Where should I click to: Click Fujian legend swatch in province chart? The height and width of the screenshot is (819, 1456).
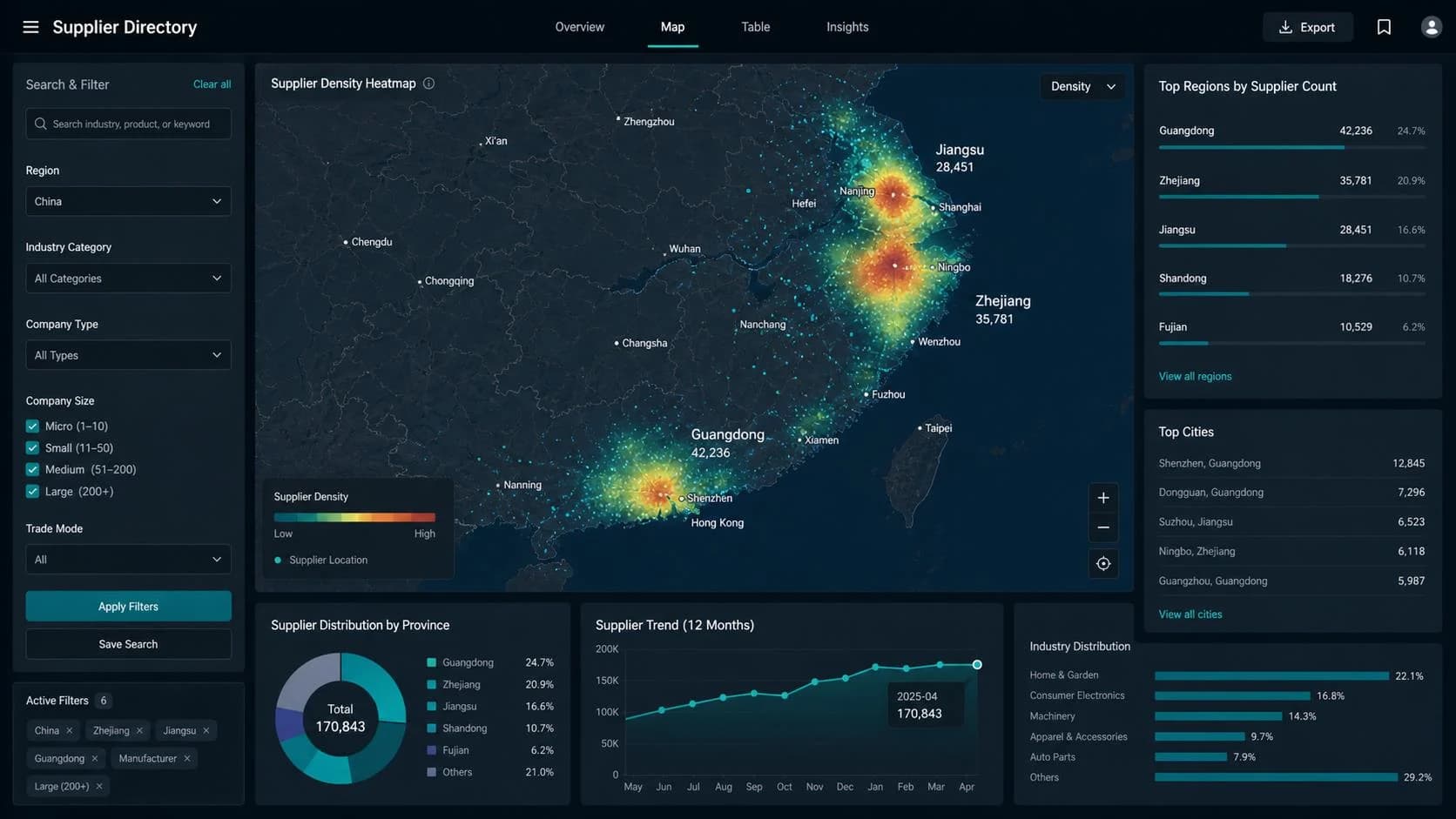[431, 750]
